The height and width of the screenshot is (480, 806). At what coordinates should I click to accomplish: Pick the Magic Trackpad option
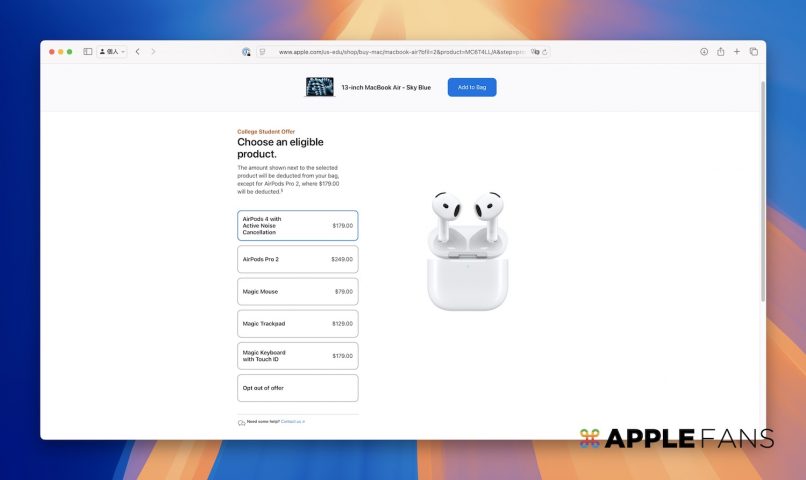pyautogui.click(x=297, y=323)
